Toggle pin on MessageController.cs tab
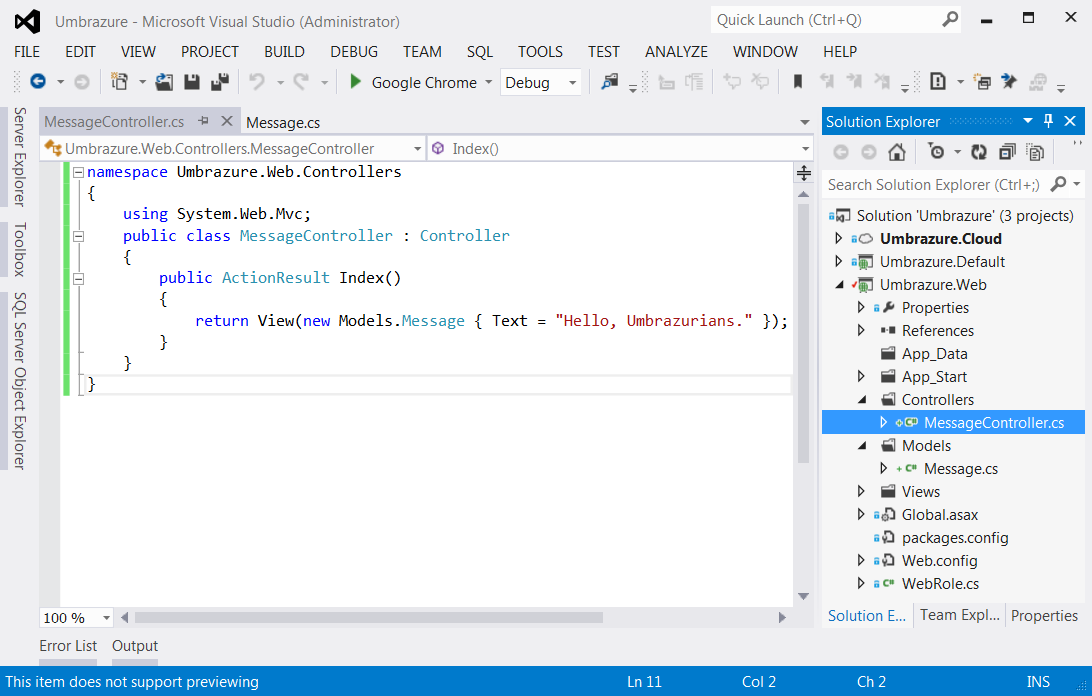The image size is (1092, 696). 204,121
